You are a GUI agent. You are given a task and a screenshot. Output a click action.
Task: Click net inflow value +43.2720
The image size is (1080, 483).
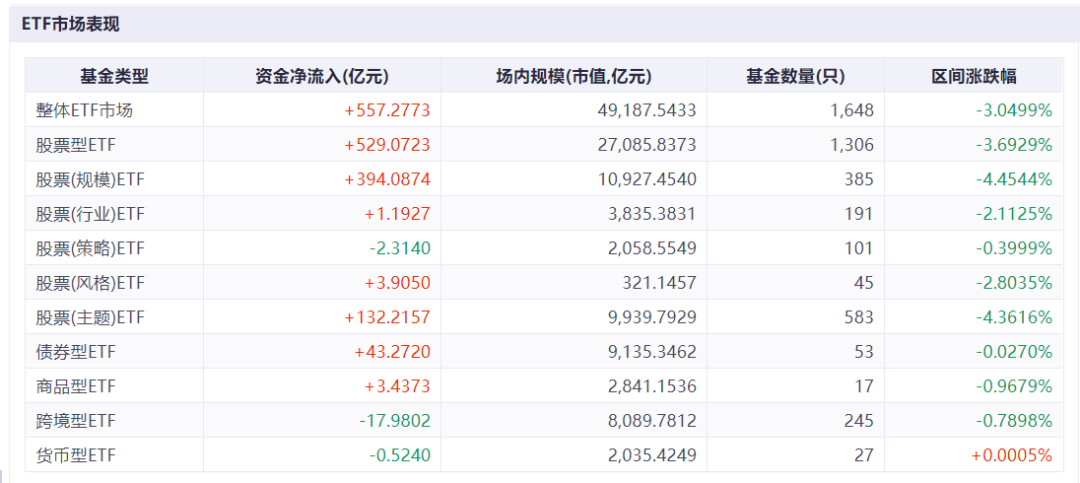coord(393,352)
